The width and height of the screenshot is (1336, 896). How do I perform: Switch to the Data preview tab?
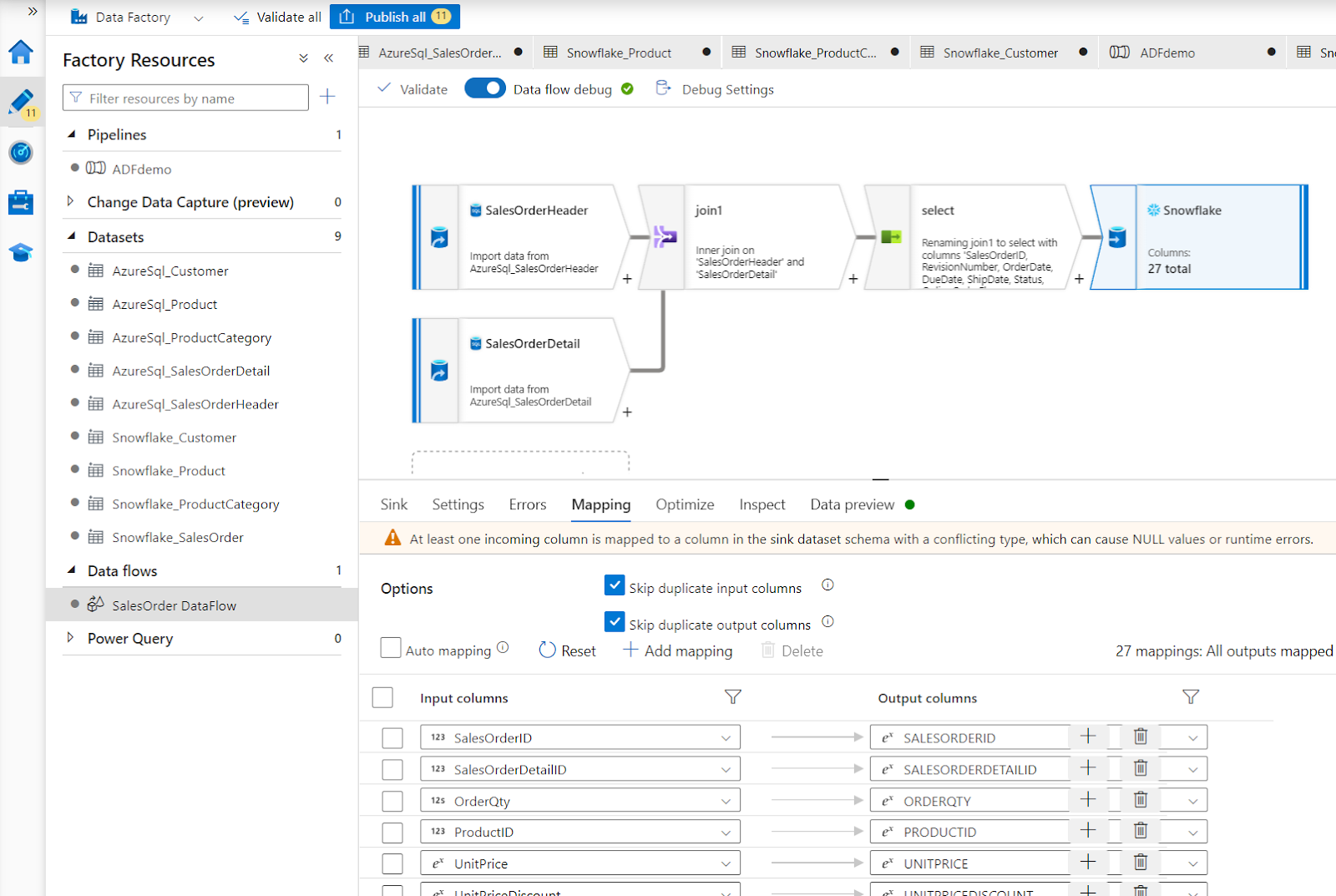(851, 504)
